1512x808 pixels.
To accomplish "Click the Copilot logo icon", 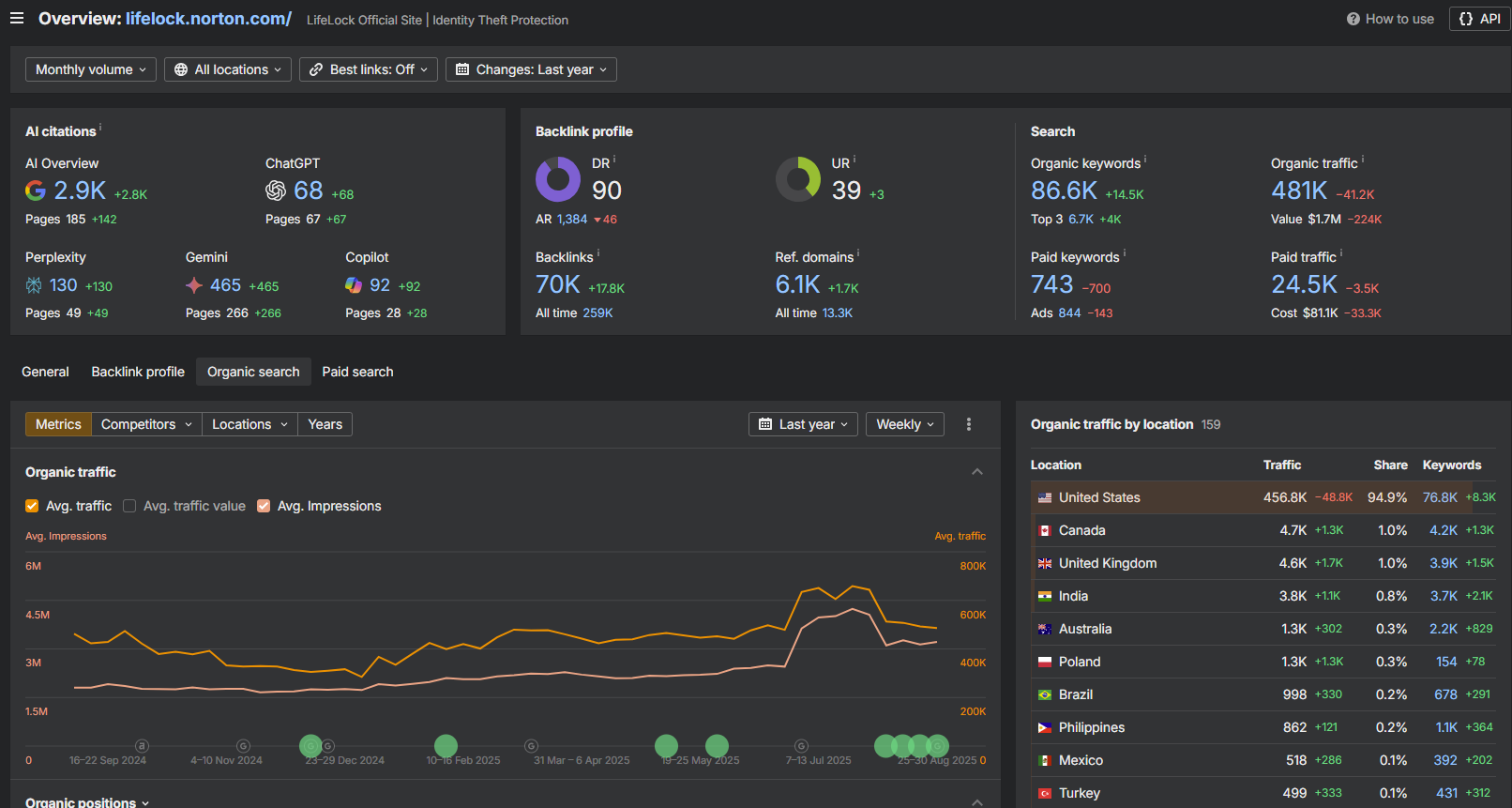I will (x=354, y=285).
